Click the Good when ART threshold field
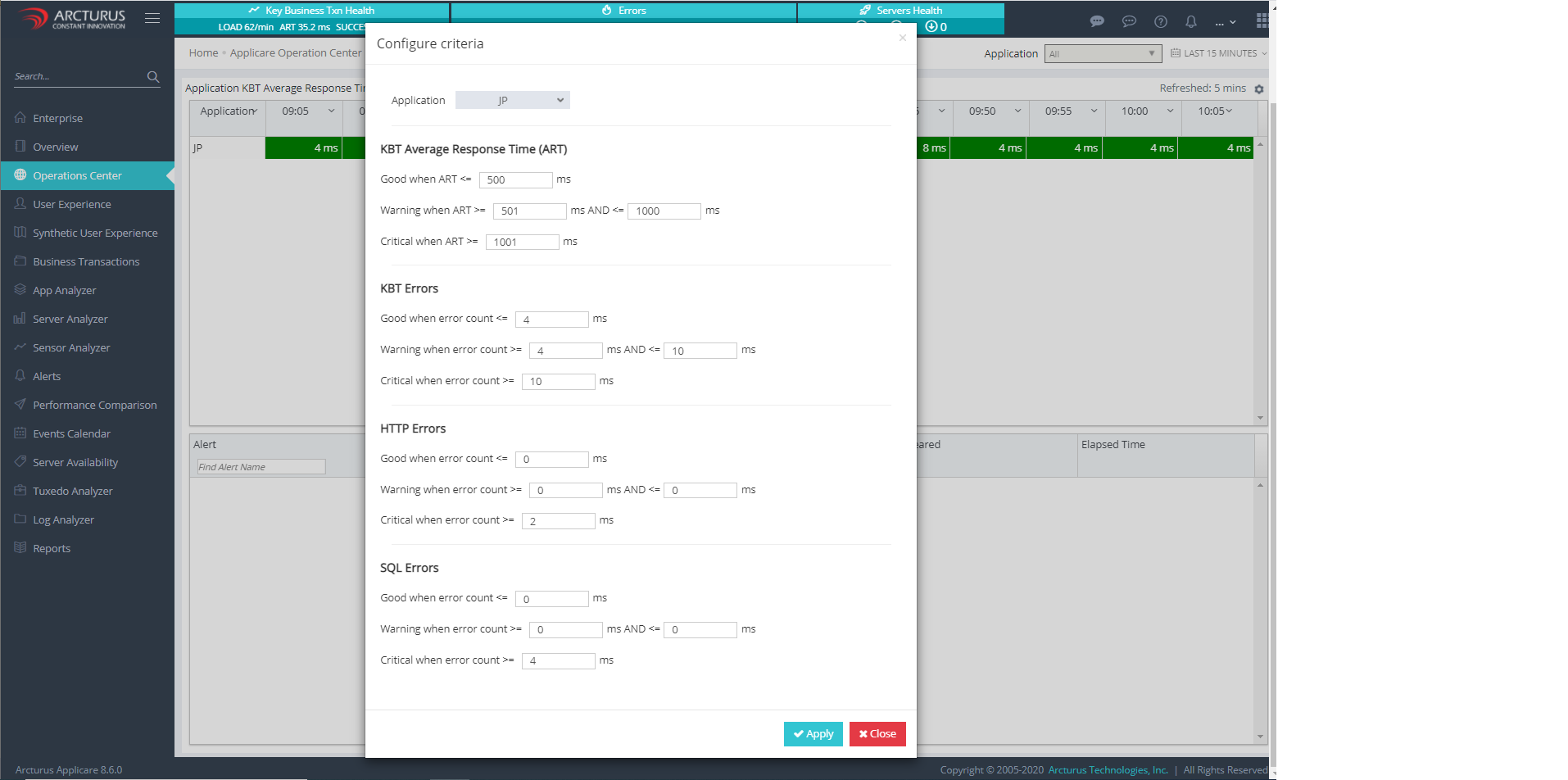Image resolution: width=1568 pixels, height=780 pixels. click(x=515, y=180)
